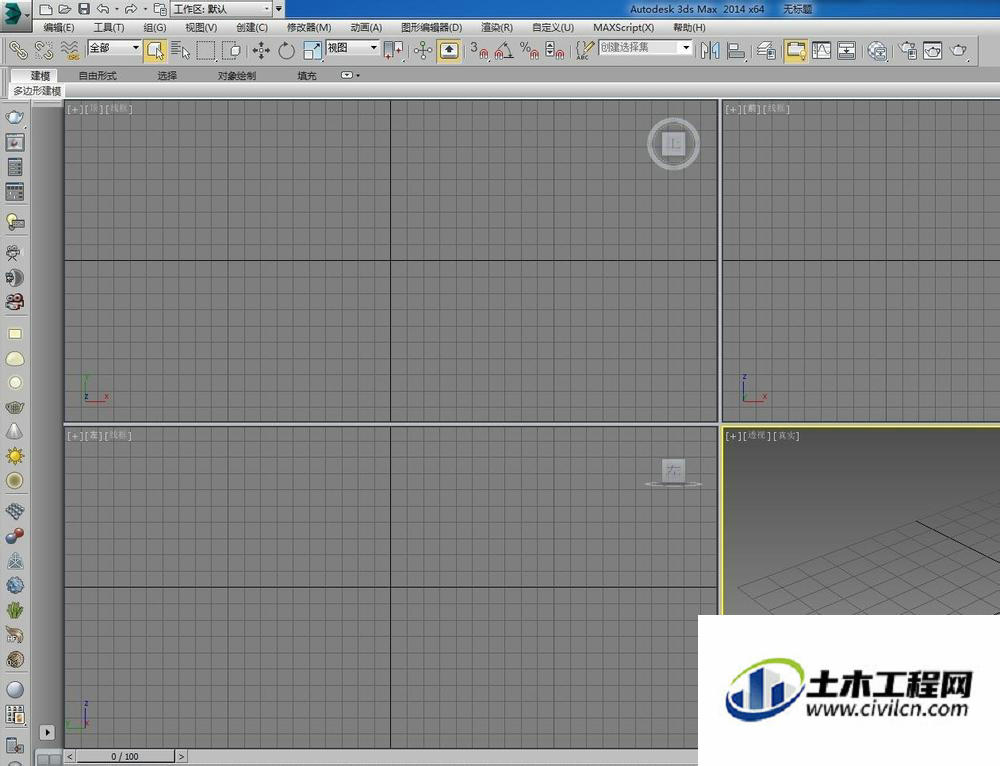Screen dimensions: 1000x766
Task: Open the 创建选择集 named selection dropdown
Action: 645,47
